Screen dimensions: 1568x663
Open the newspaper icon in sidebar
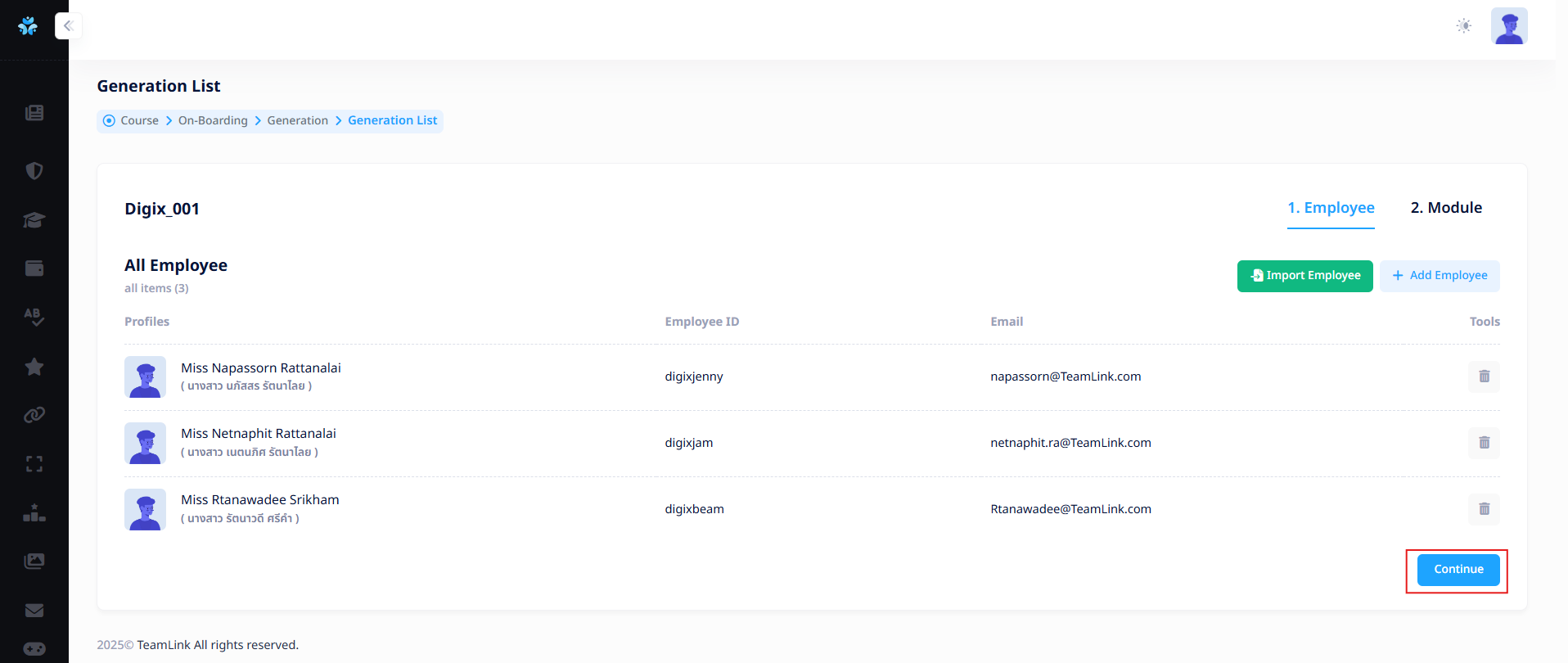point(34,113)
